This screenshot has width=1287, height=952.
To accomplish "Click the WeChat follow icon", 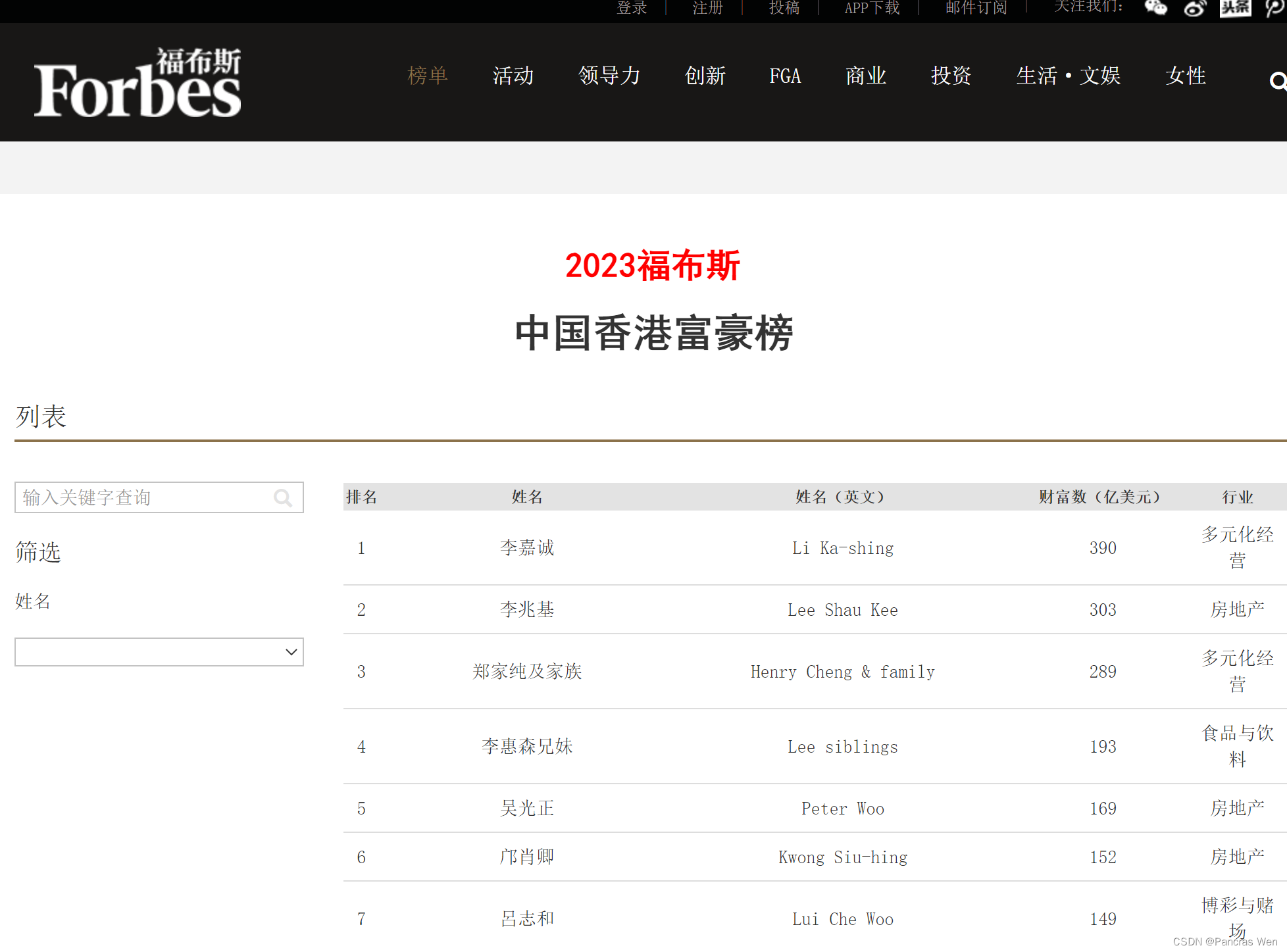I will [1155, 8].
